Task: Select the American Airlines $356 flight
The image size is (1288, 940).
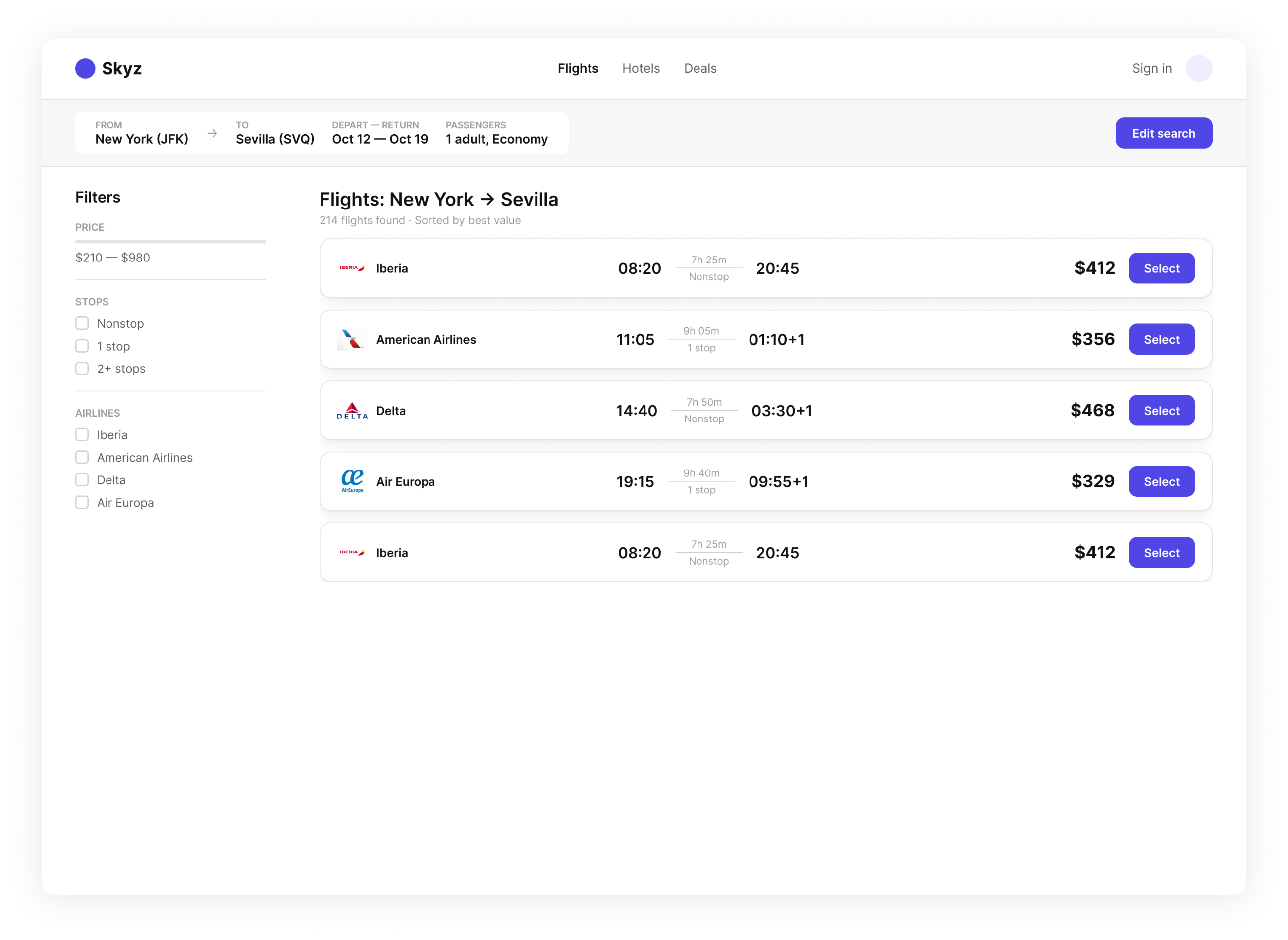Action: [1161, 339]
